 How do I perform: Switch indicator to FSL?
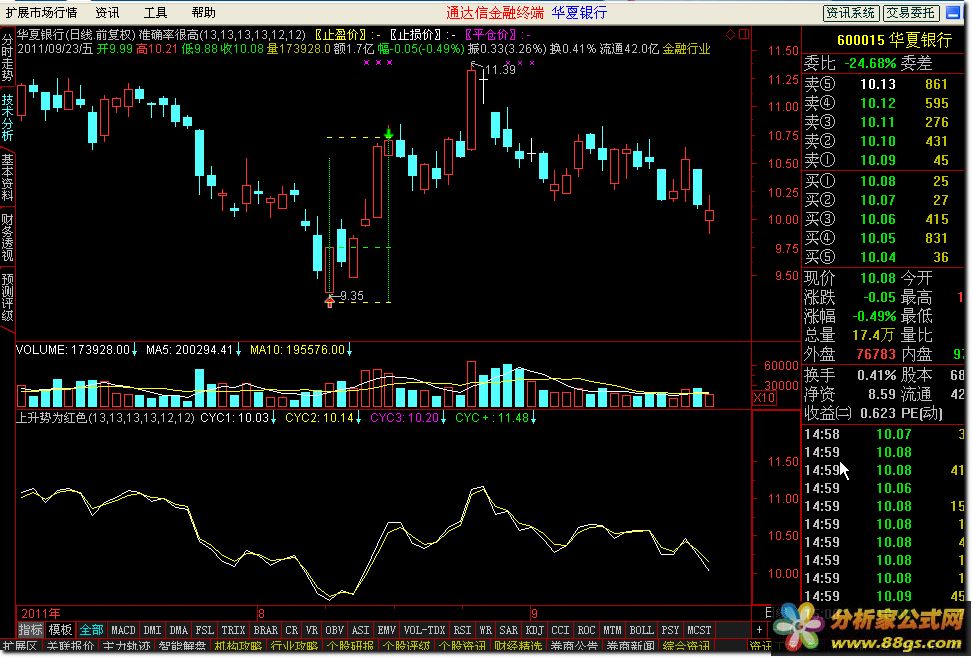coord(205,630)
